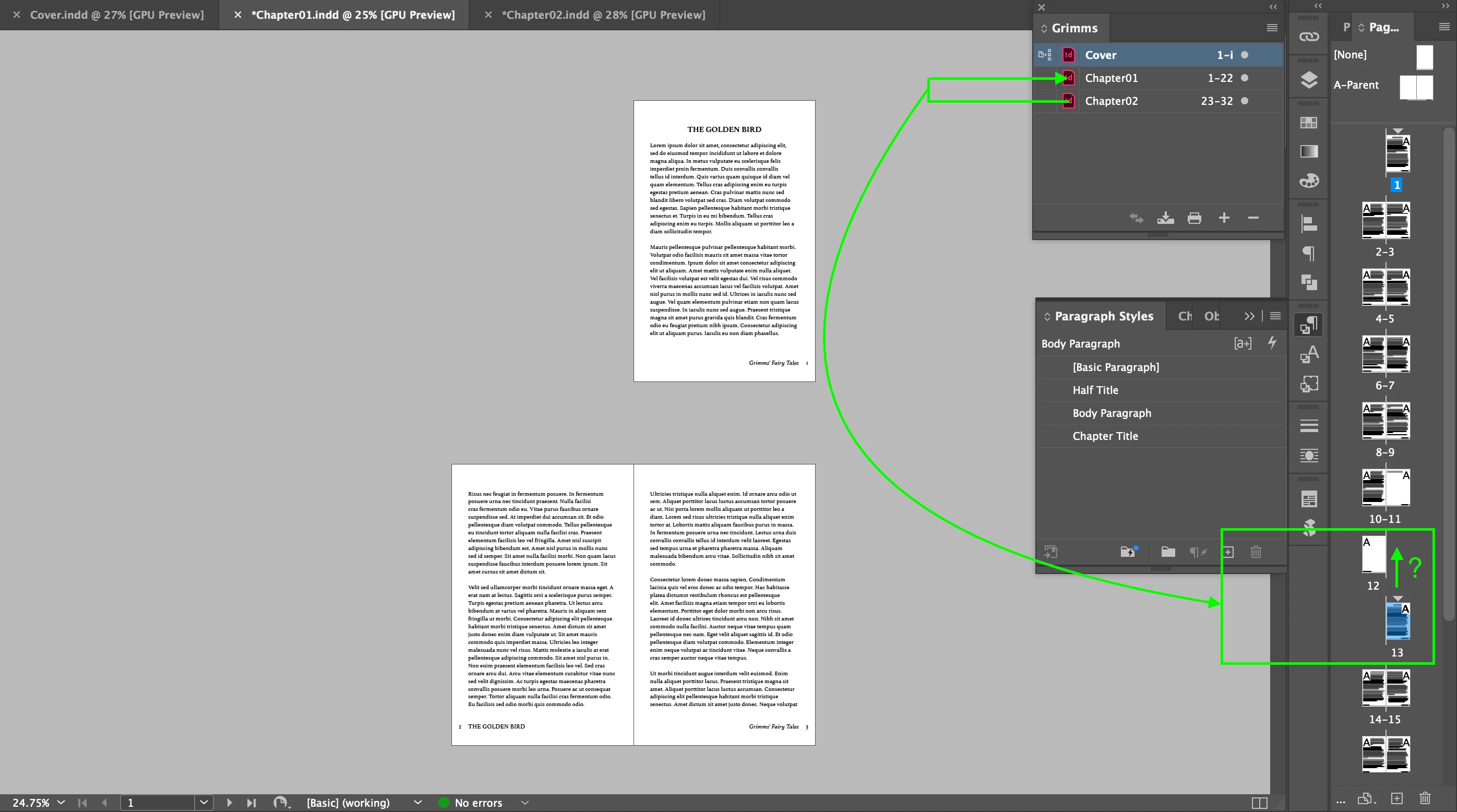This screenshot has width=1457, height=812.
Task: Open the Swatches palette icon
Action: point(1309,123)
